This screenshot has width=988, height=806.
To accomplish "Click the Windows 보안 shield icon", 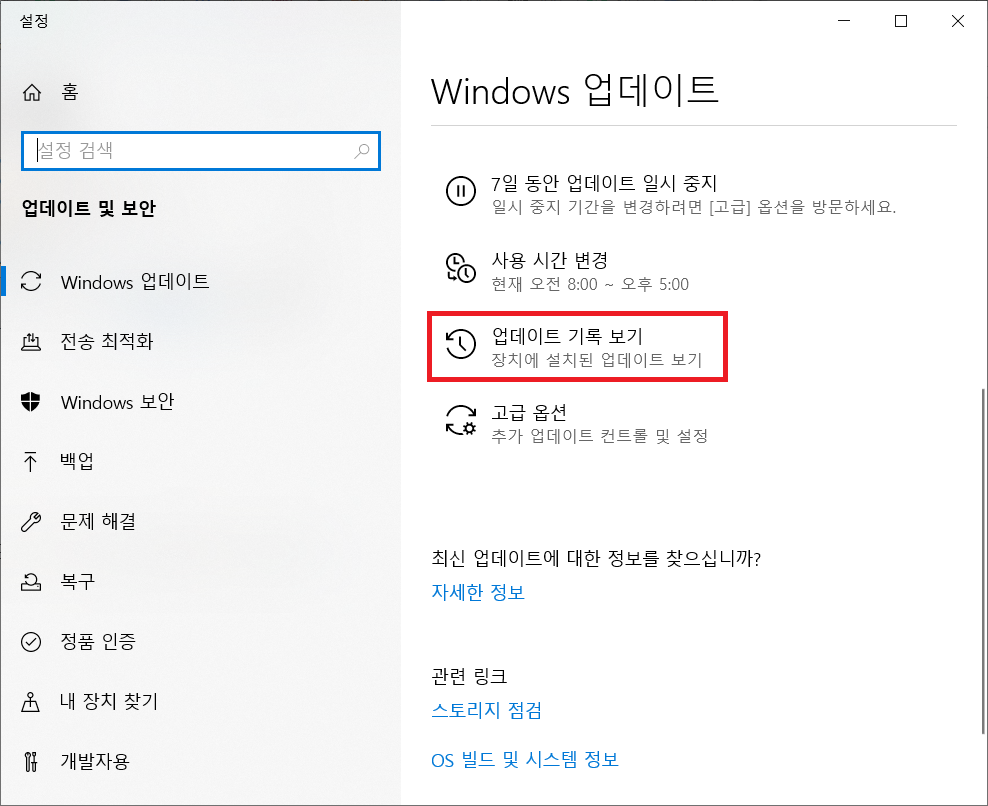I will pyautogui.click(x=31, y=401).
